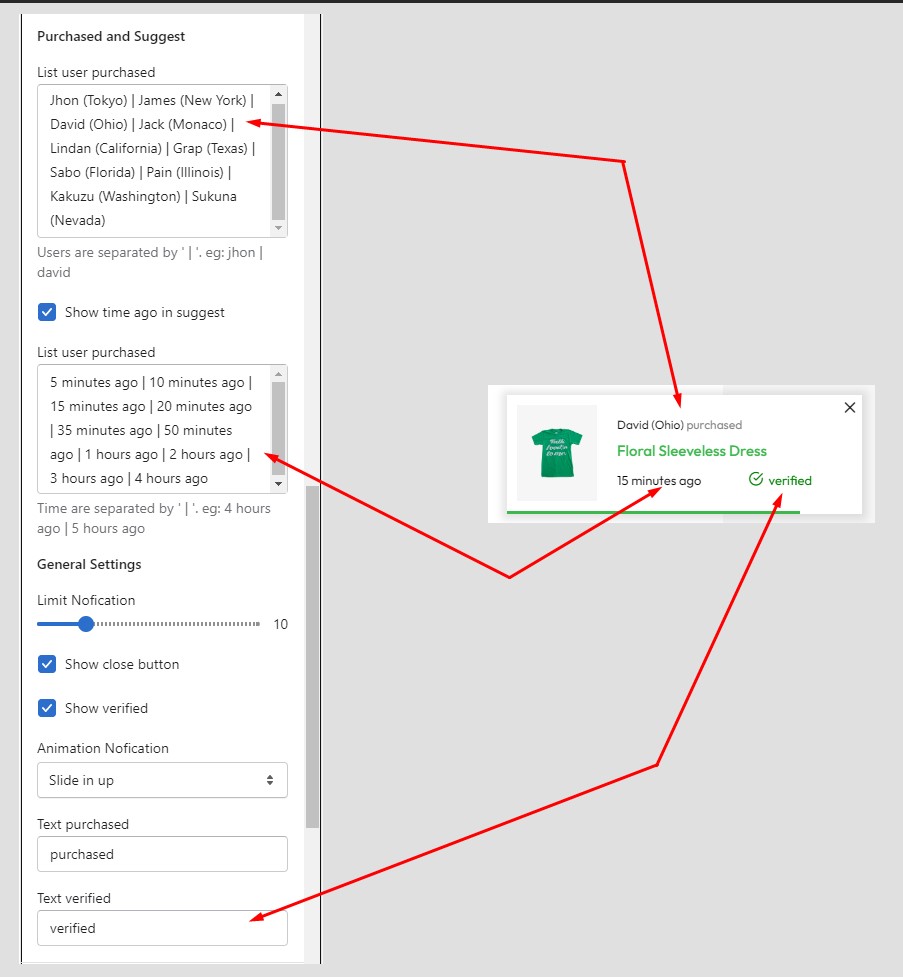Click down arrow of user names list scrollbar
The image size is (903, 977).
tap(279, 228)
